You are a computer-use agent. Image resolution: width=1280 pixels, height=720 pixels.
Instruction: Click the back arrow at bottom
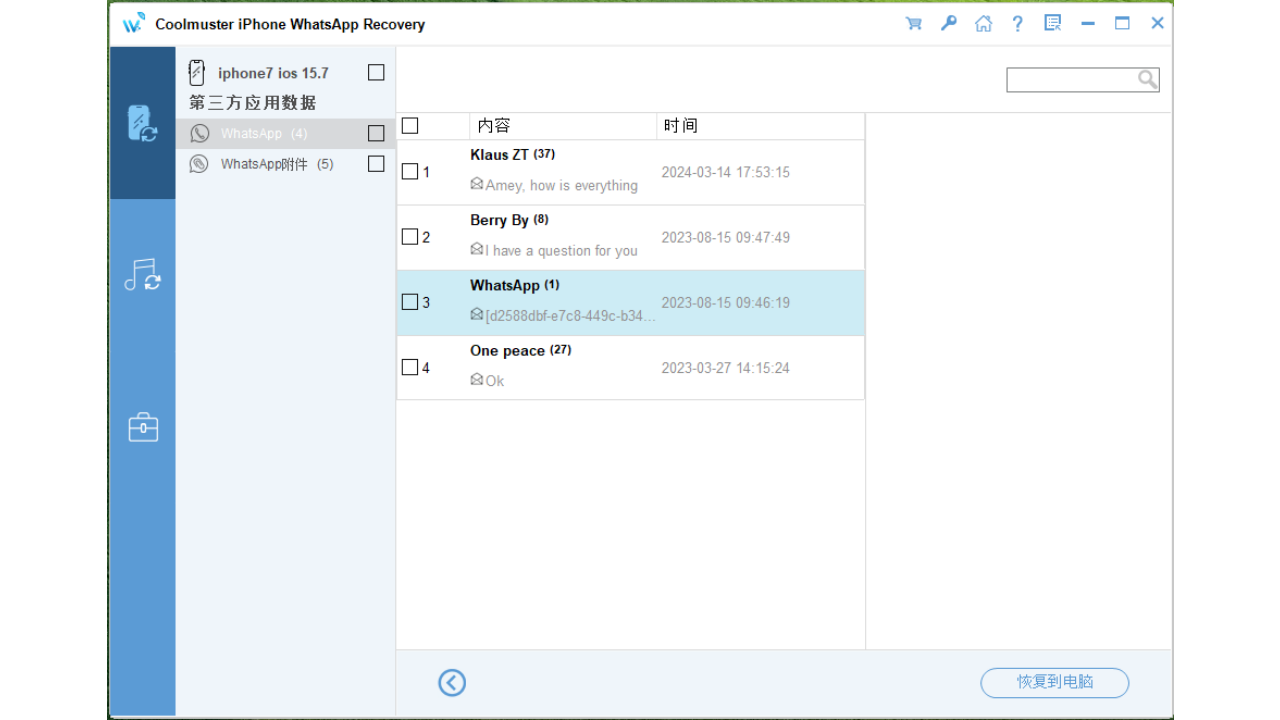point(451,682)
